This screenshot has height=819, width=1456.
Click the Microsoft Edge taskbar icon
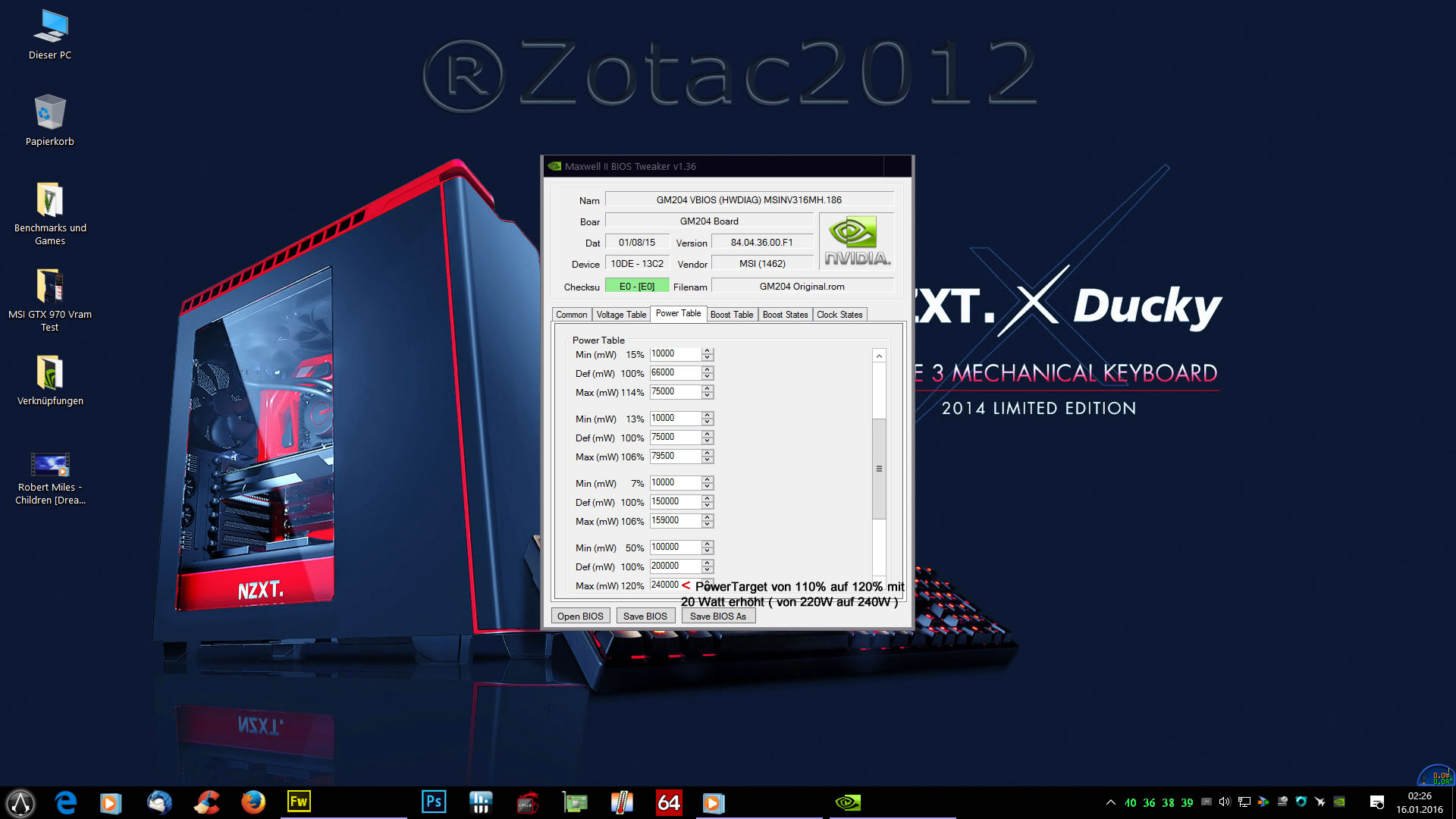[x=66, y=802]
